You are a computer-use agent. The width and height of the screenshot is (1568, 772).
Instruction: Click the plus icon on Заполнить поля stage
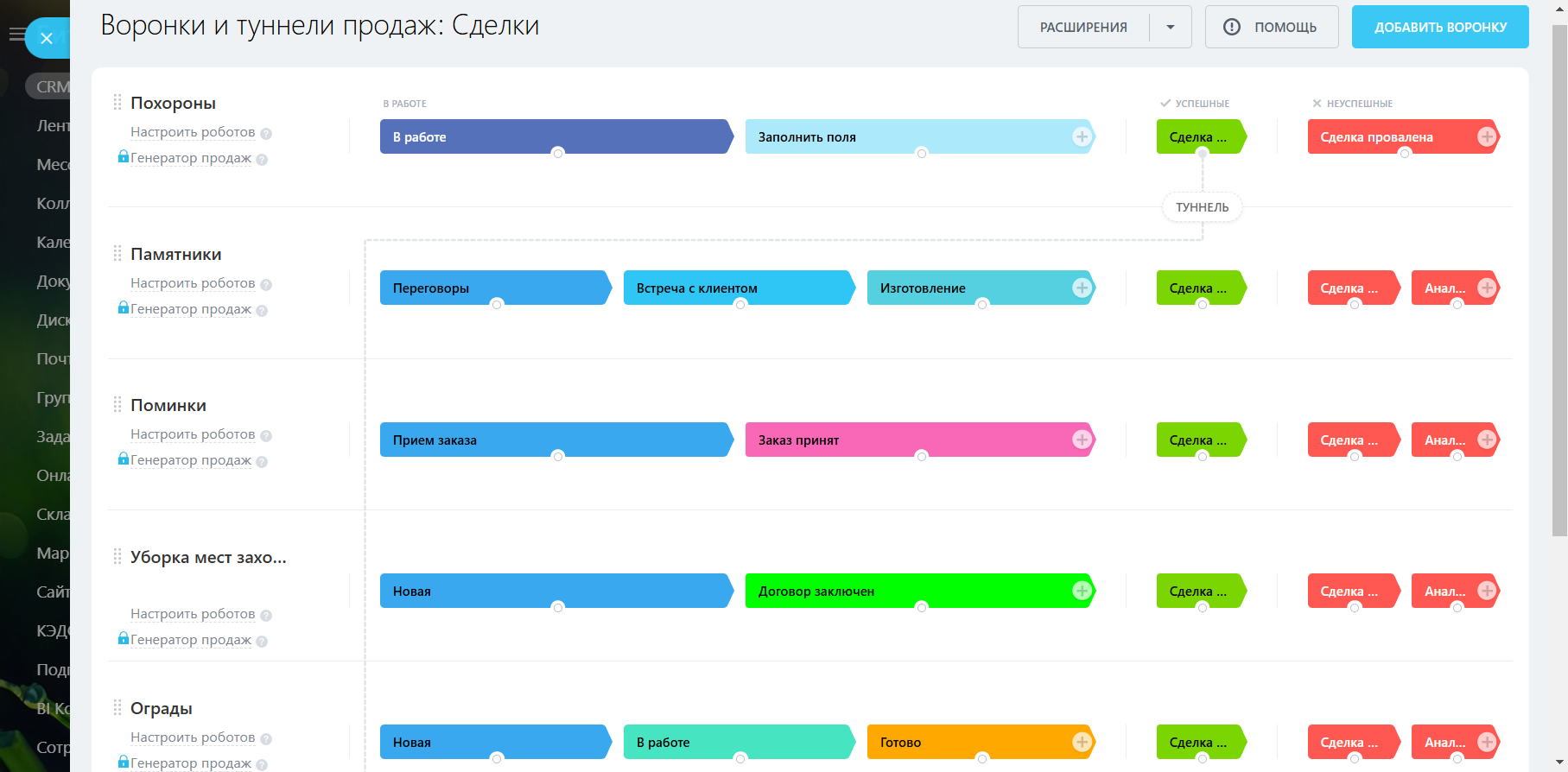click(1082, 136)
